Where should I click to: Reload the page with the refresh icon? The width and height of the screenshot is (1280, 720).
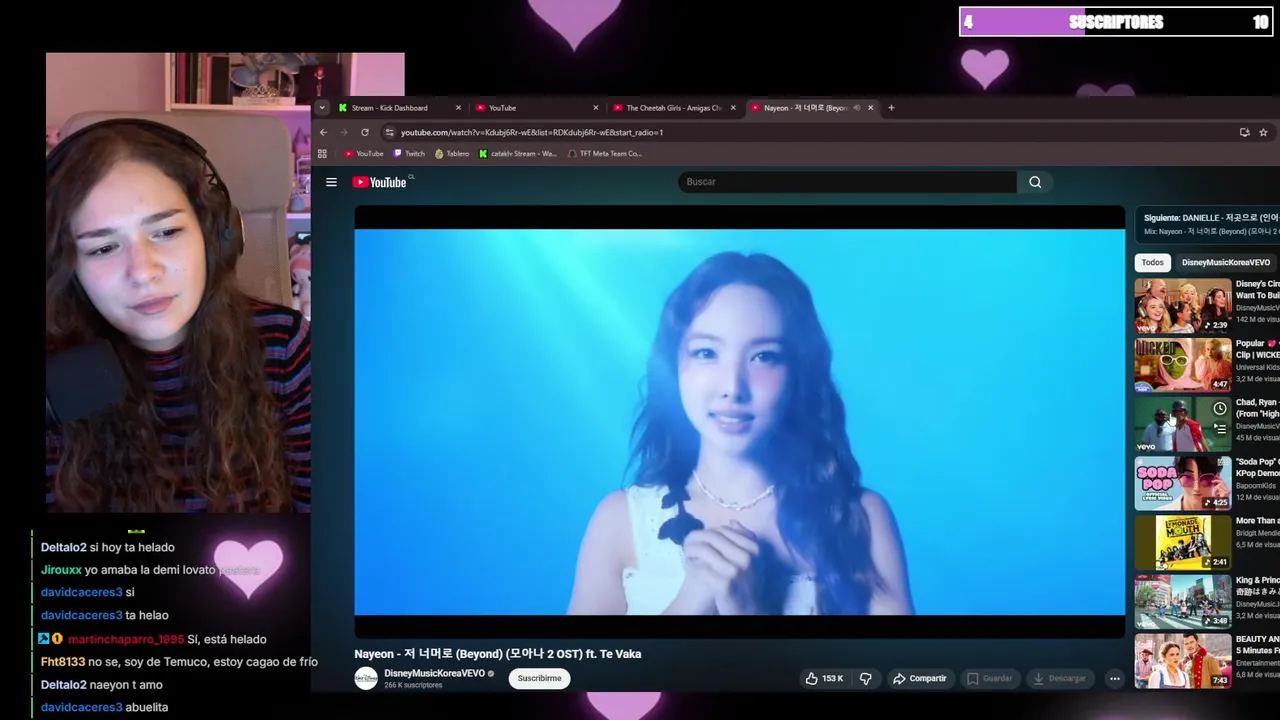365,132
